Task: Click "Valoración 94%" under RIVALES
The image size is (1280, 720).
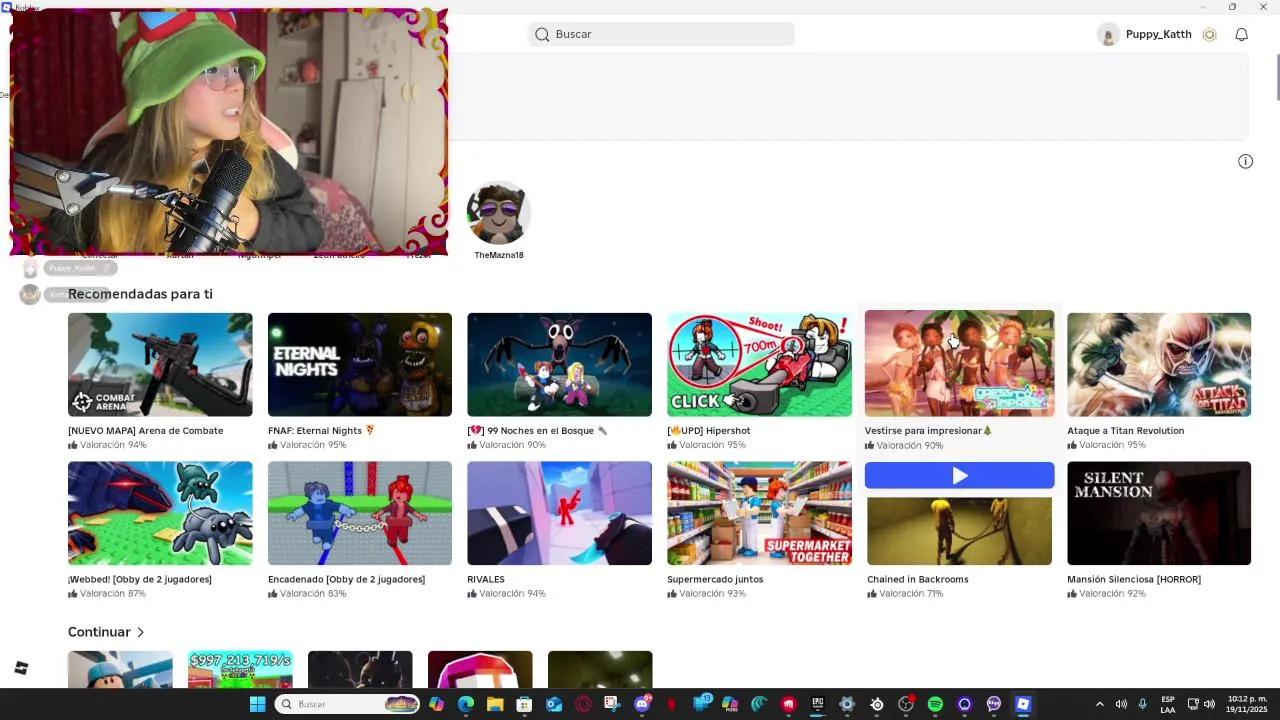Action: pos(512,594)
